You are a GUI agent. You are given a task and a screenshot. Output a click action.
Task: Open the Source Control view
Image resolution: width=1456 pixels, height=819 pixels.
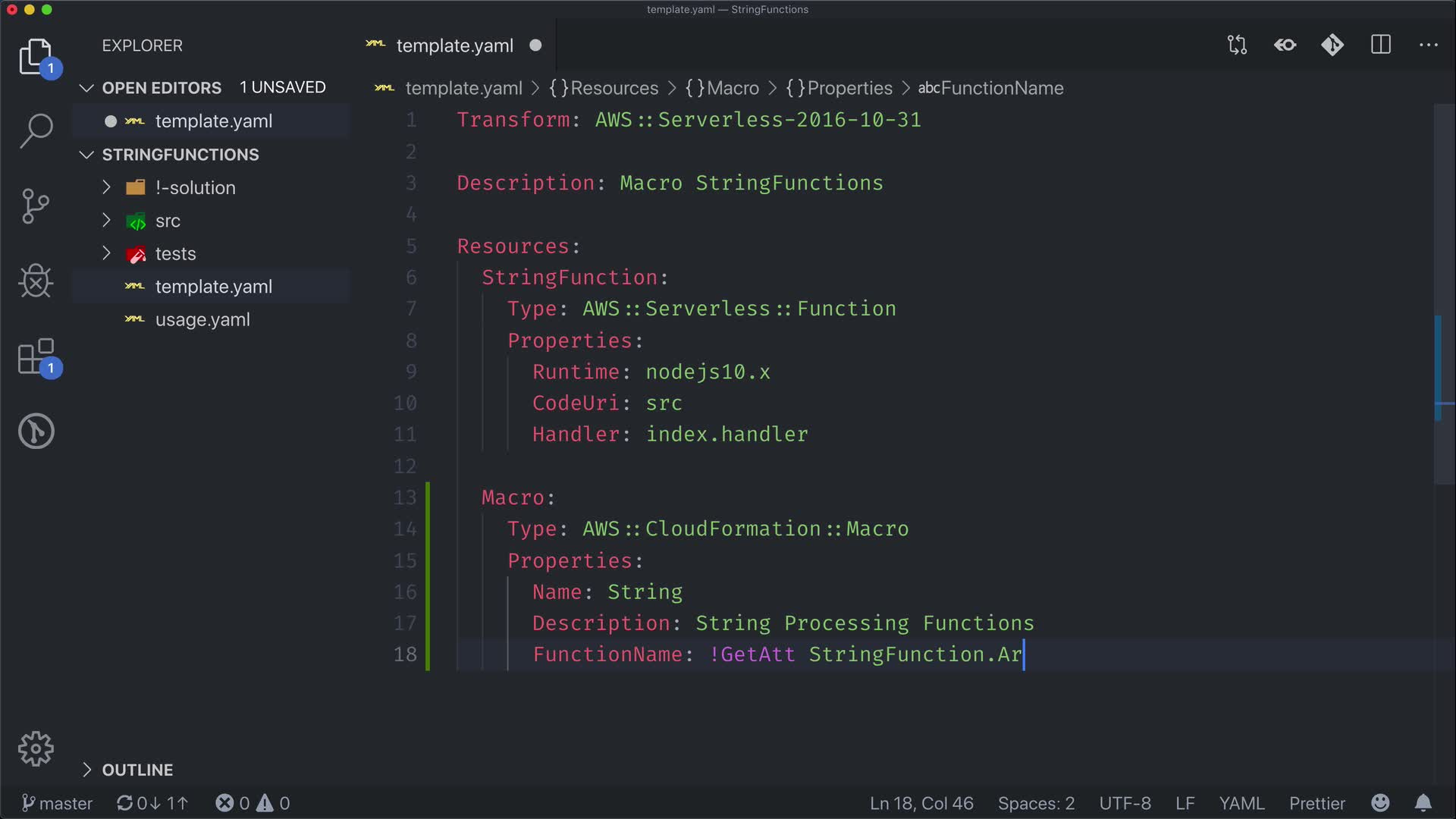coord(36,206)
